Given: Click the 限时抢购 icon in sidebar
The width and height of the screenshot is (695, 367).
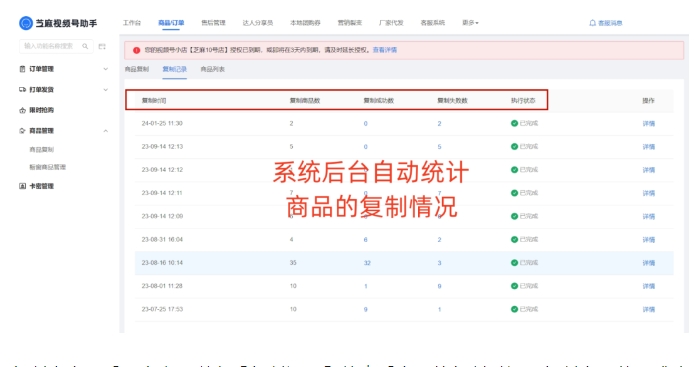Looking at the screenshot, I should click(23, 110).
